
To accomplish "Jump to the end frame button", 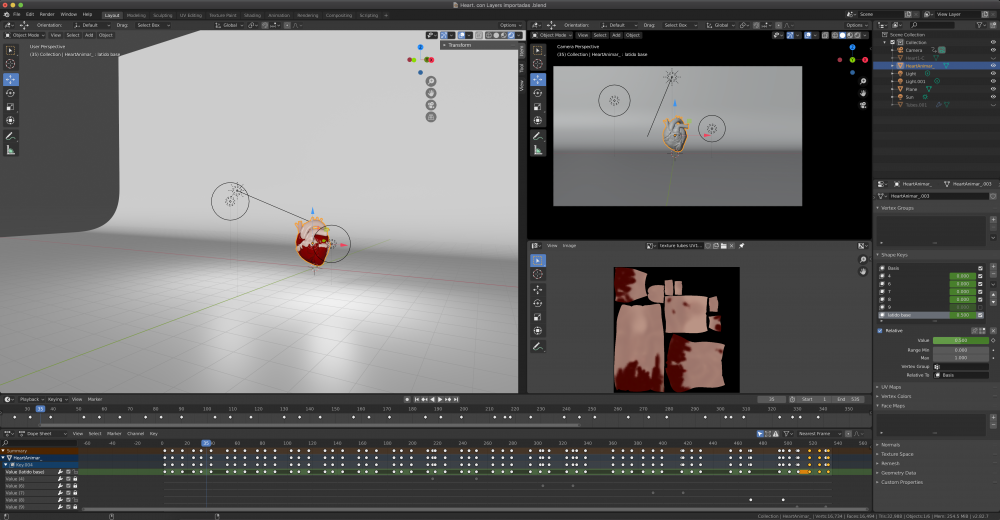I will 456,399.
